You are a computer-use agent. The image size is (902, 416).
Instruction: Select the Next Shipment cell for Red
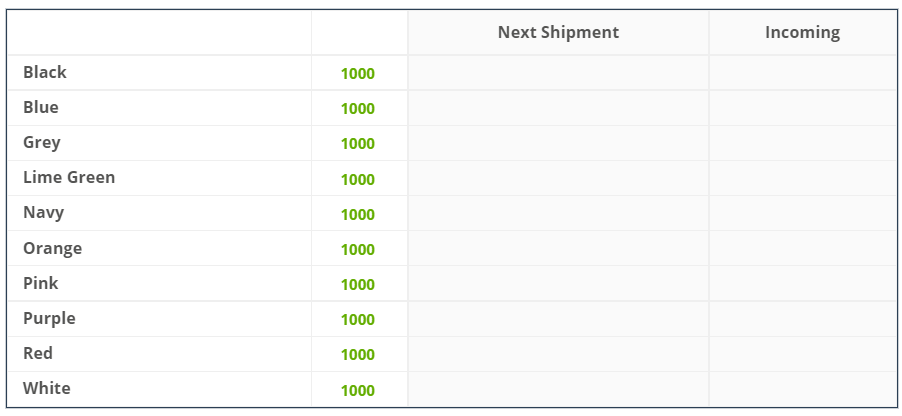coord(558,354)
